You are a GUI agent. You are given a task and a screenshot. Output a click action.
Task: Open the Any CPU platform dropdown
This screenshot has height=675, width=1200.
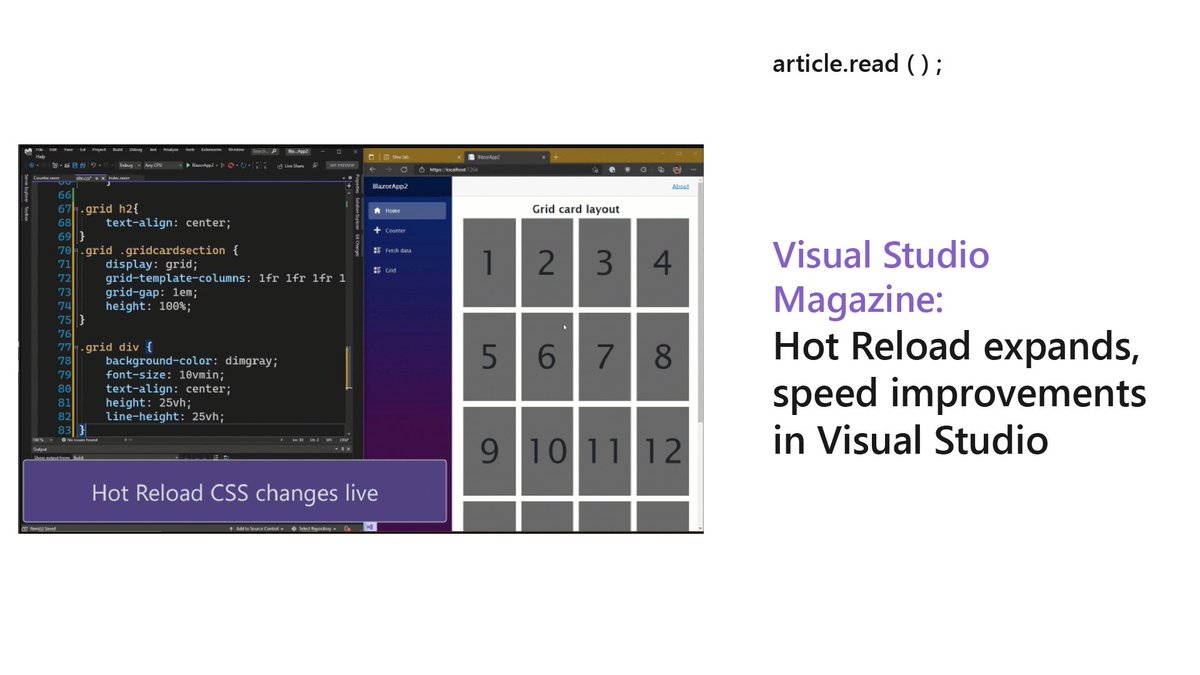163,165
